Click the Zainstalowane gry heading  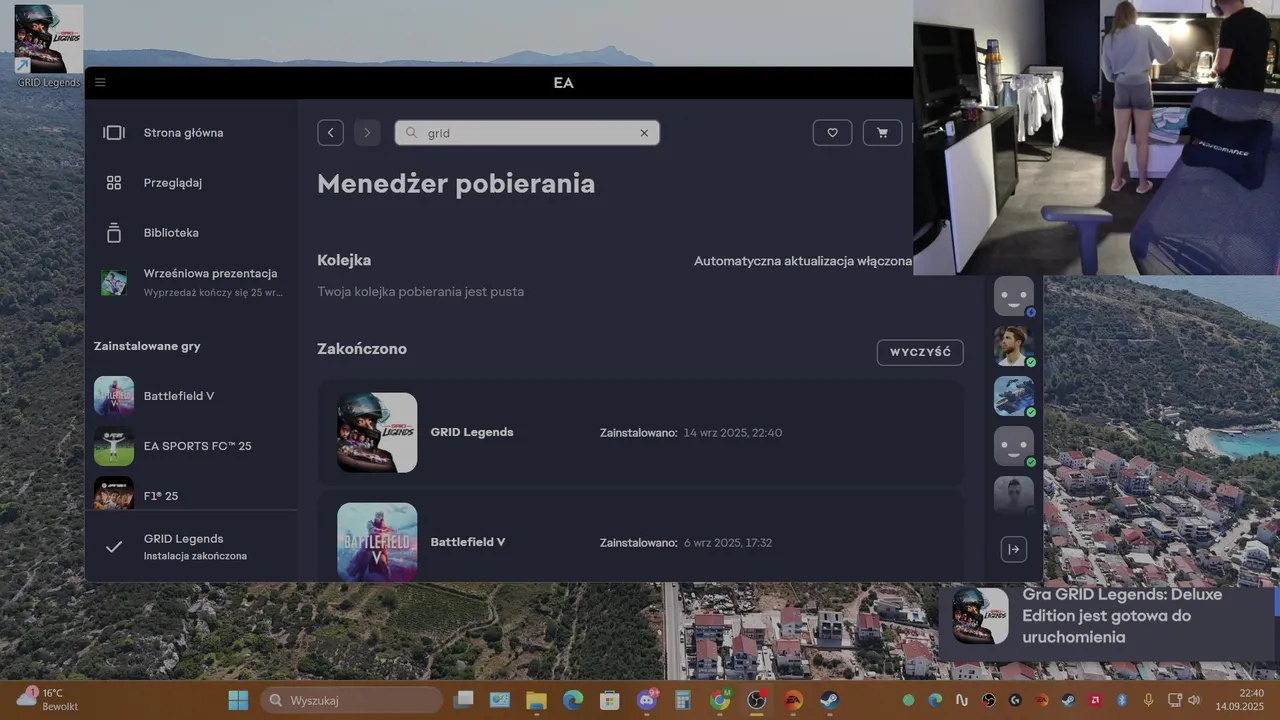pos(147,346)
